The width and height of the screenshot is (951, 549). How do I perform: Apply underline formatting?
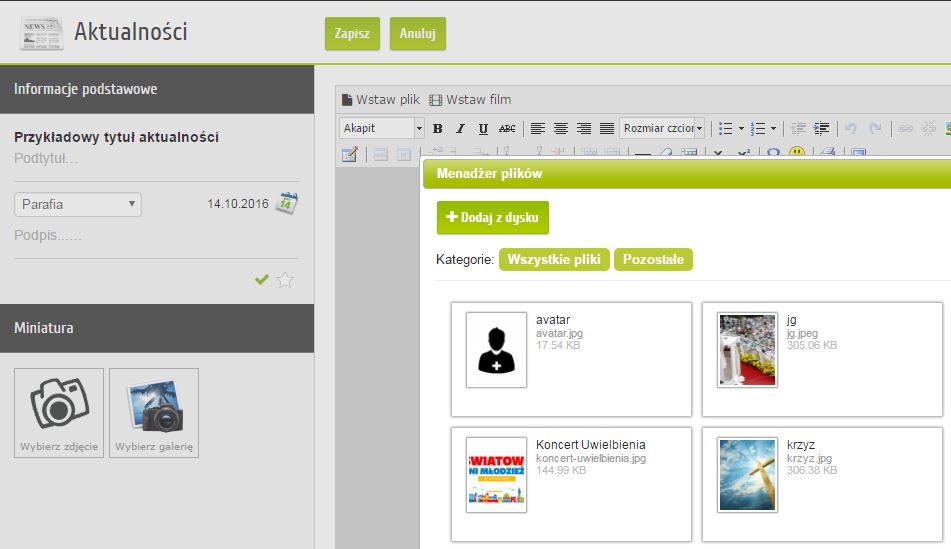tap(483, 128)
